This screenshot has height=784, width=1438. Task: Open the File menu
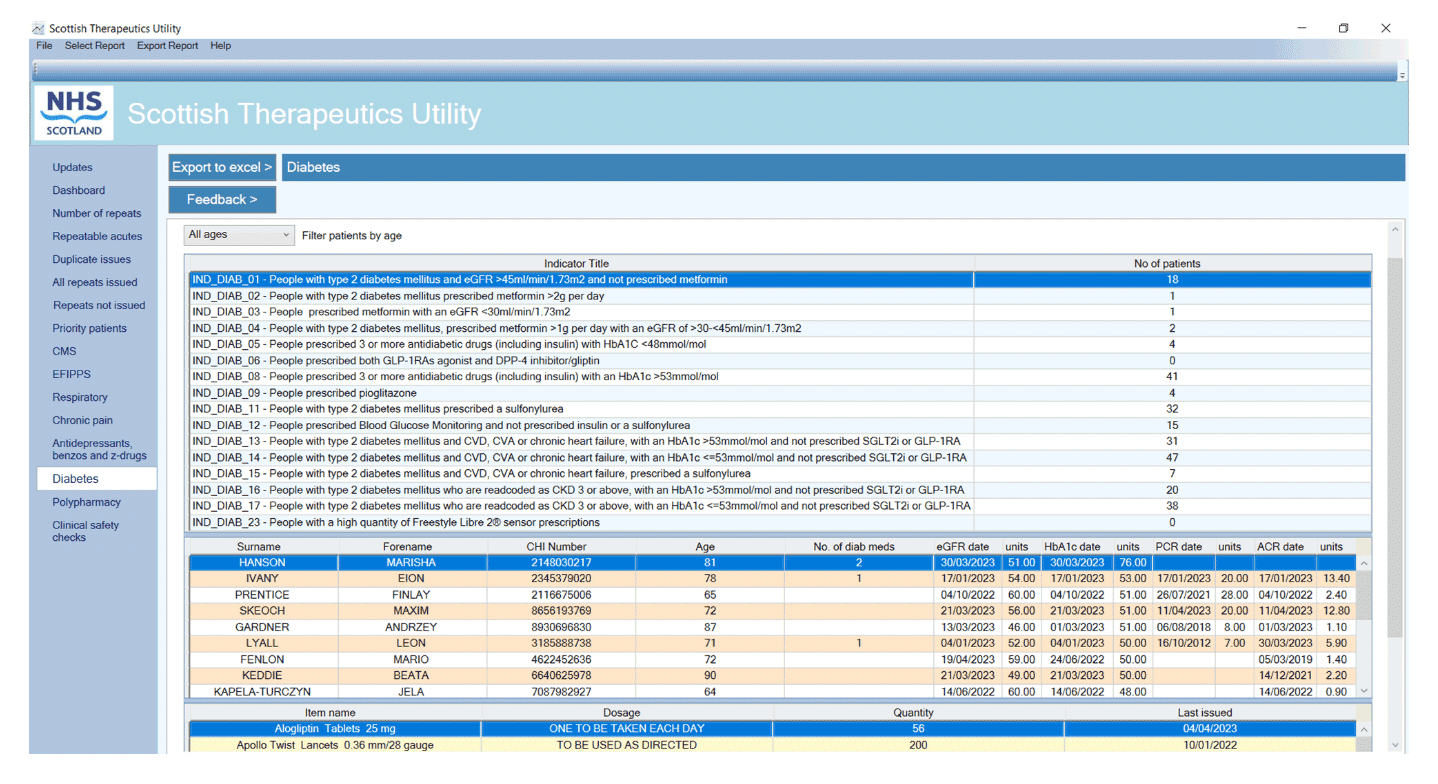(x=44, y=46)
